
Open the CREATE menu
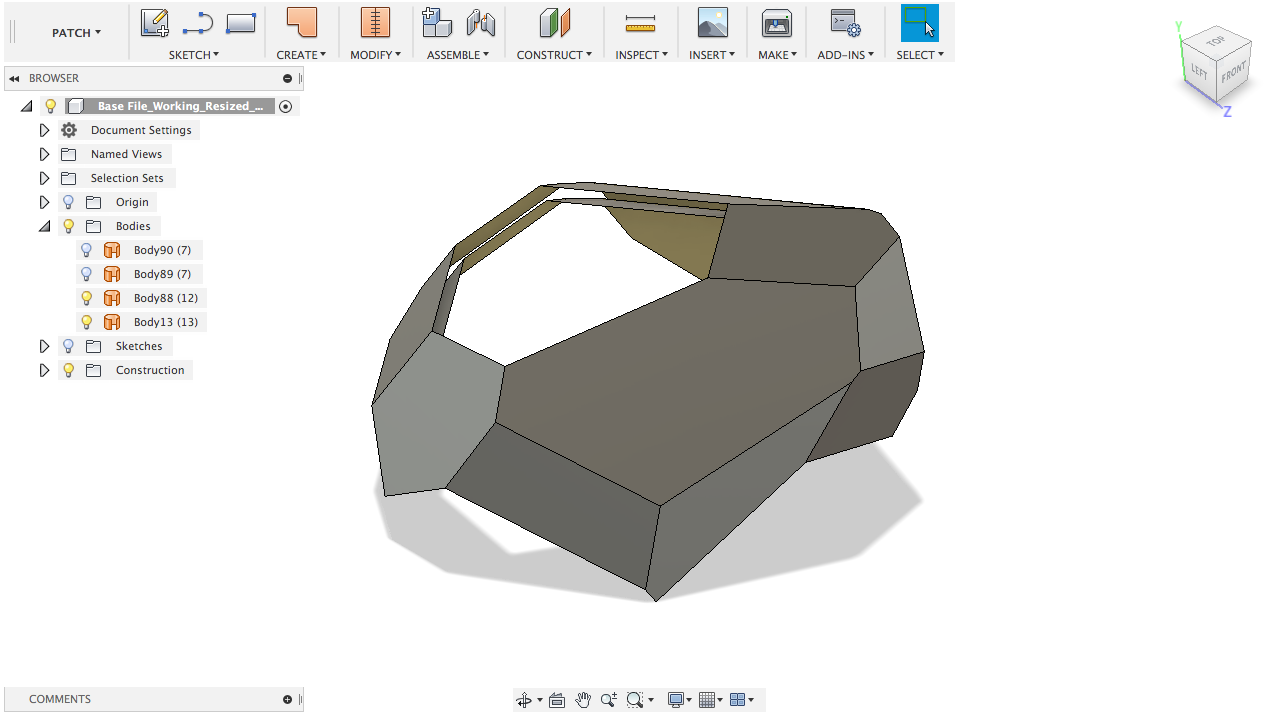tap(301, 55)
